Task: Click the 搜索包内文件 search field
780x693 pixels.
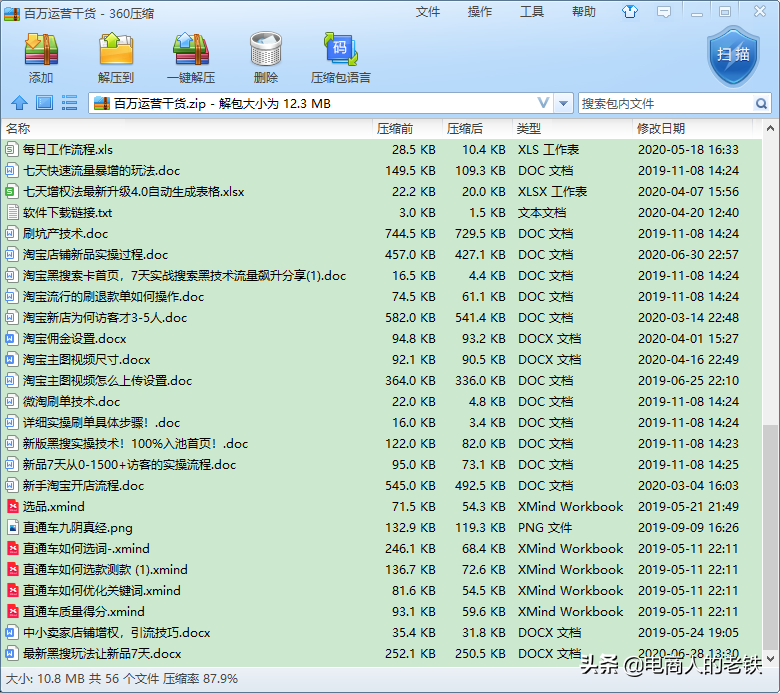Action: pos(666,103)
